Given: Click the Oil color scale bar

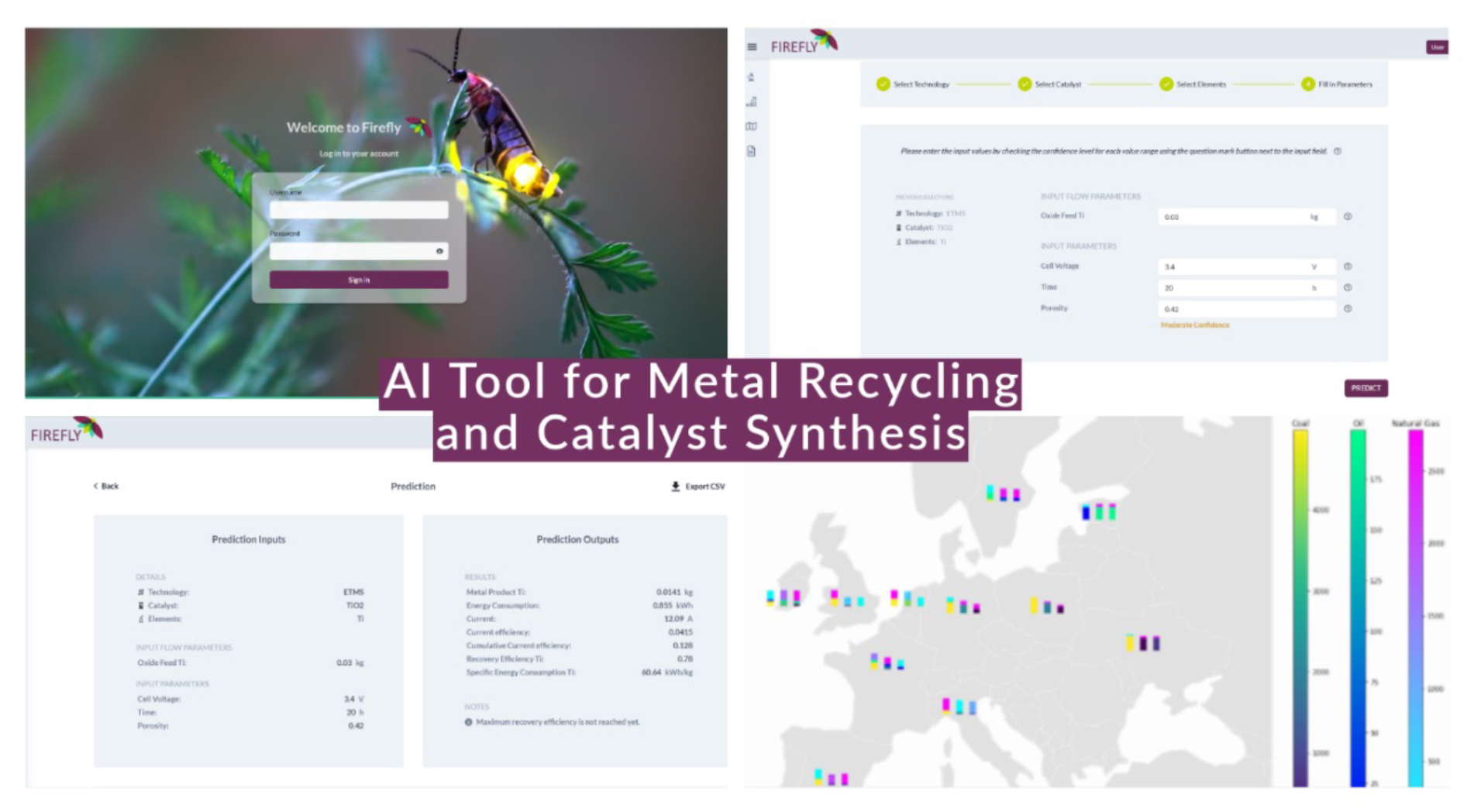Looking at the screenshot, I should pos(1358,608).
